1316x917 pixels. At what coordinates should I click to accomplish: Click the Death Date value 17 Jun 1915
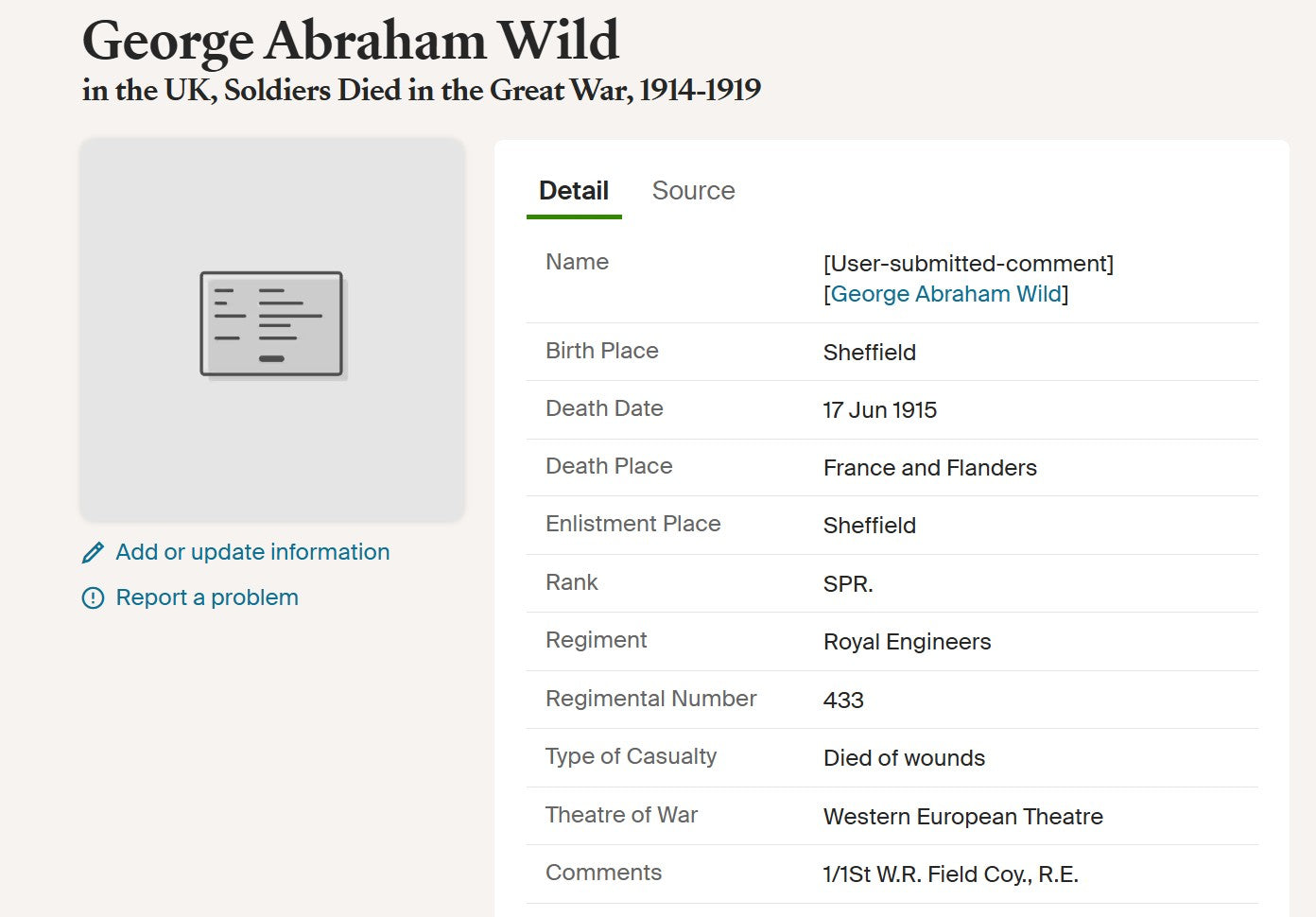(x=880, y=410)
